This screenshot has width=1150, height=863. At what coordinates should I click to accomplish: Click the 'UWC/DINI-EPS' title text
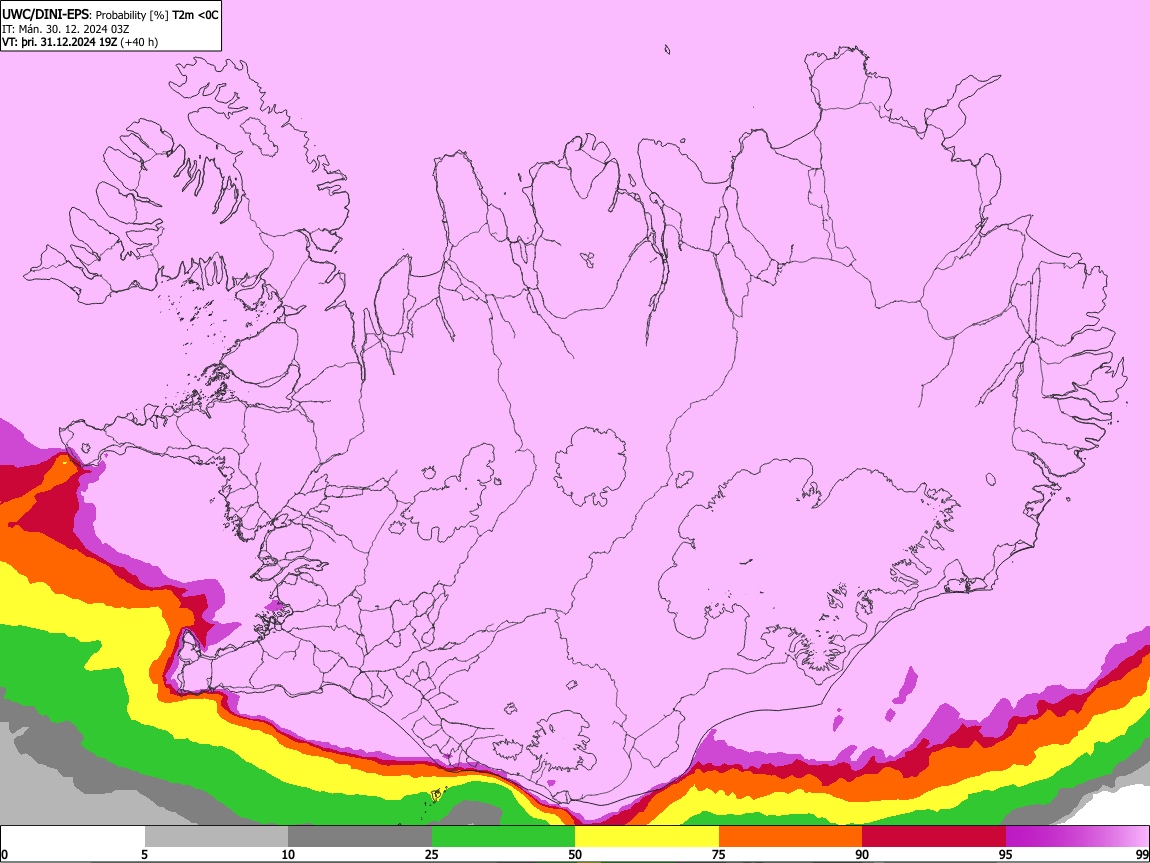pos(45,15)
